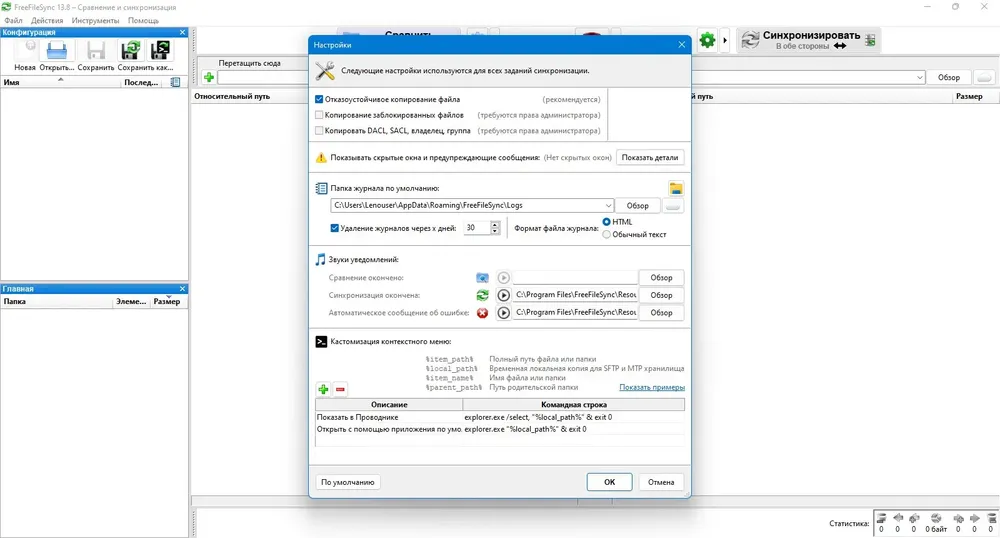This screenshot has width=1000, height=538.
Task: Click the По умолчанию button
Action: (x=348, y=483)
